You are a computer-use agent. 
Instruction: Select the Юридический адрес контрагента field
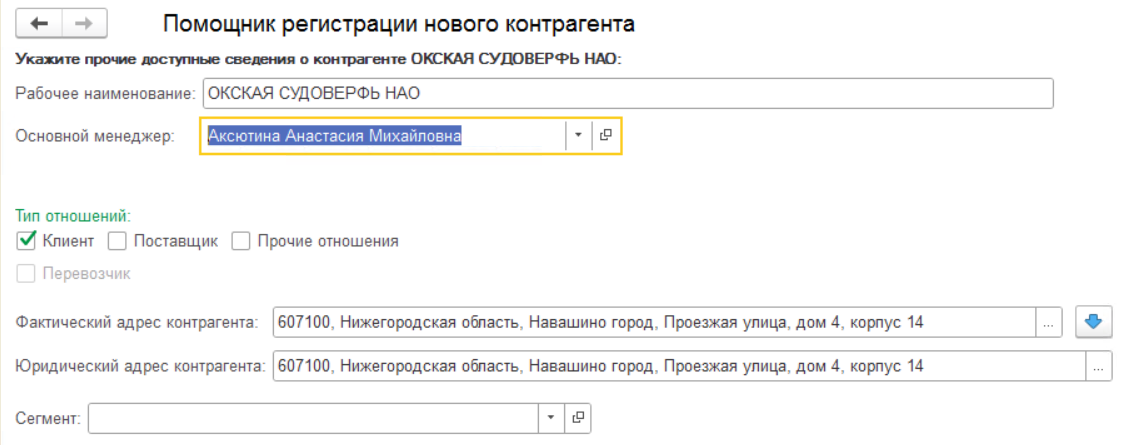click(679, 367)
